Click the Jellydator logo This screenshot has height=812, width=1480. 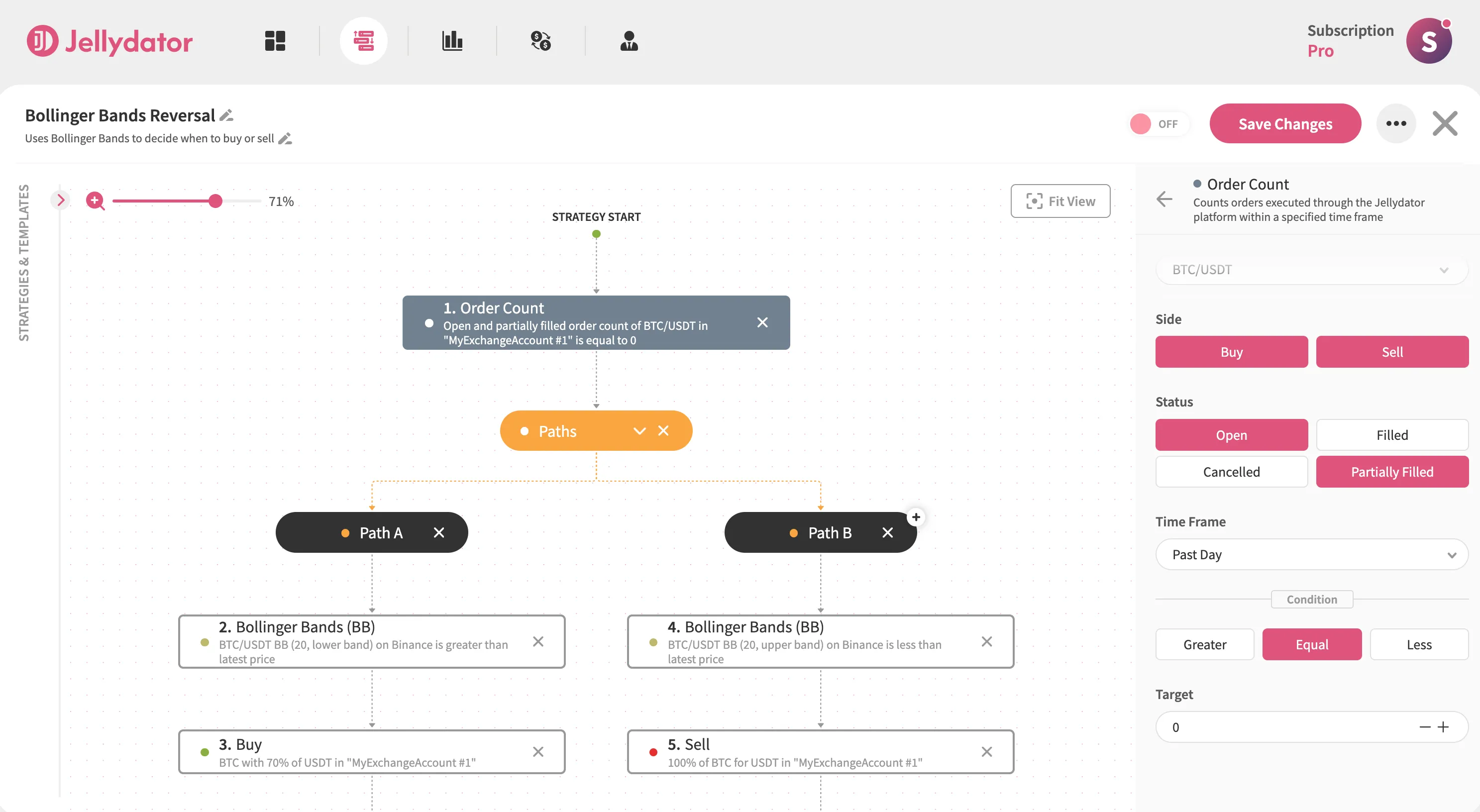pos(110,41)
